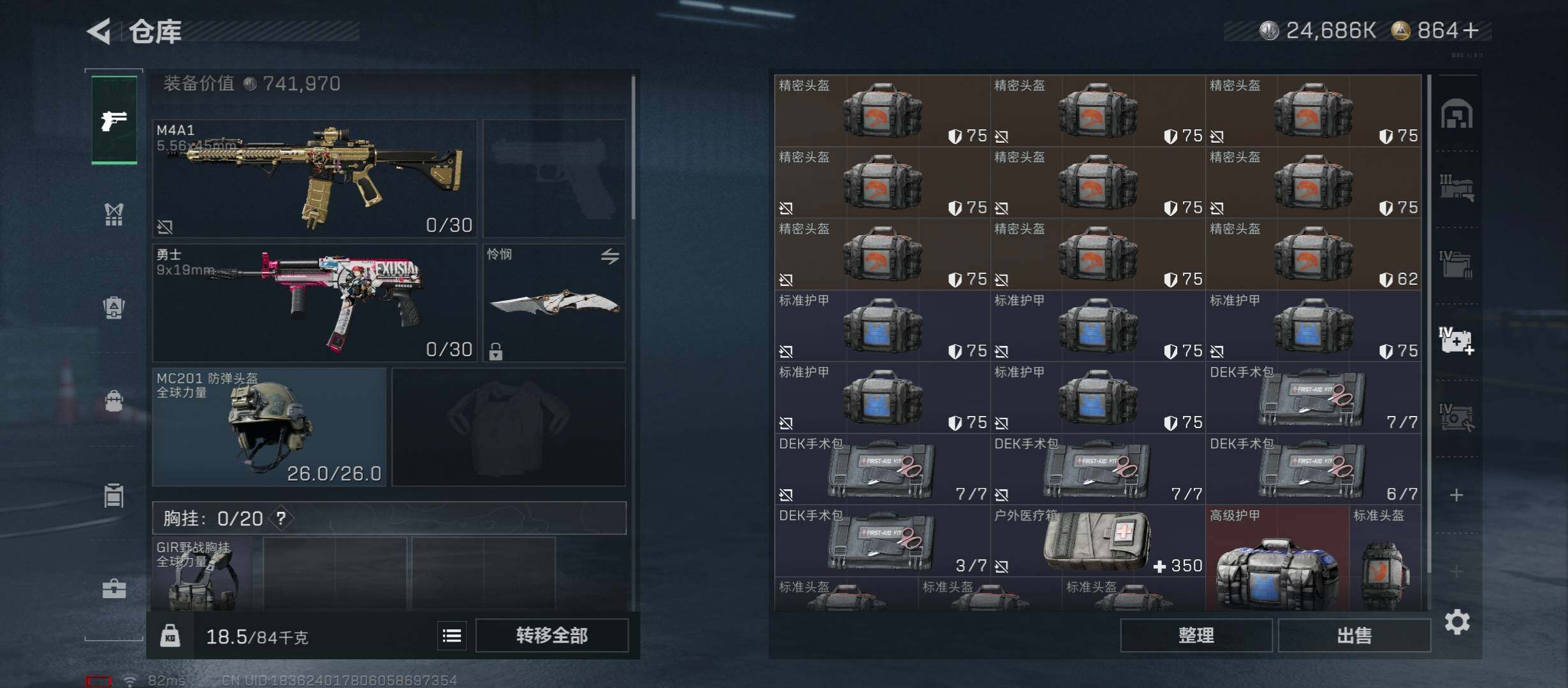Open the list view icon beside 转移全部
Screen dimensions: 1568x688
click(x=452, y=635)
